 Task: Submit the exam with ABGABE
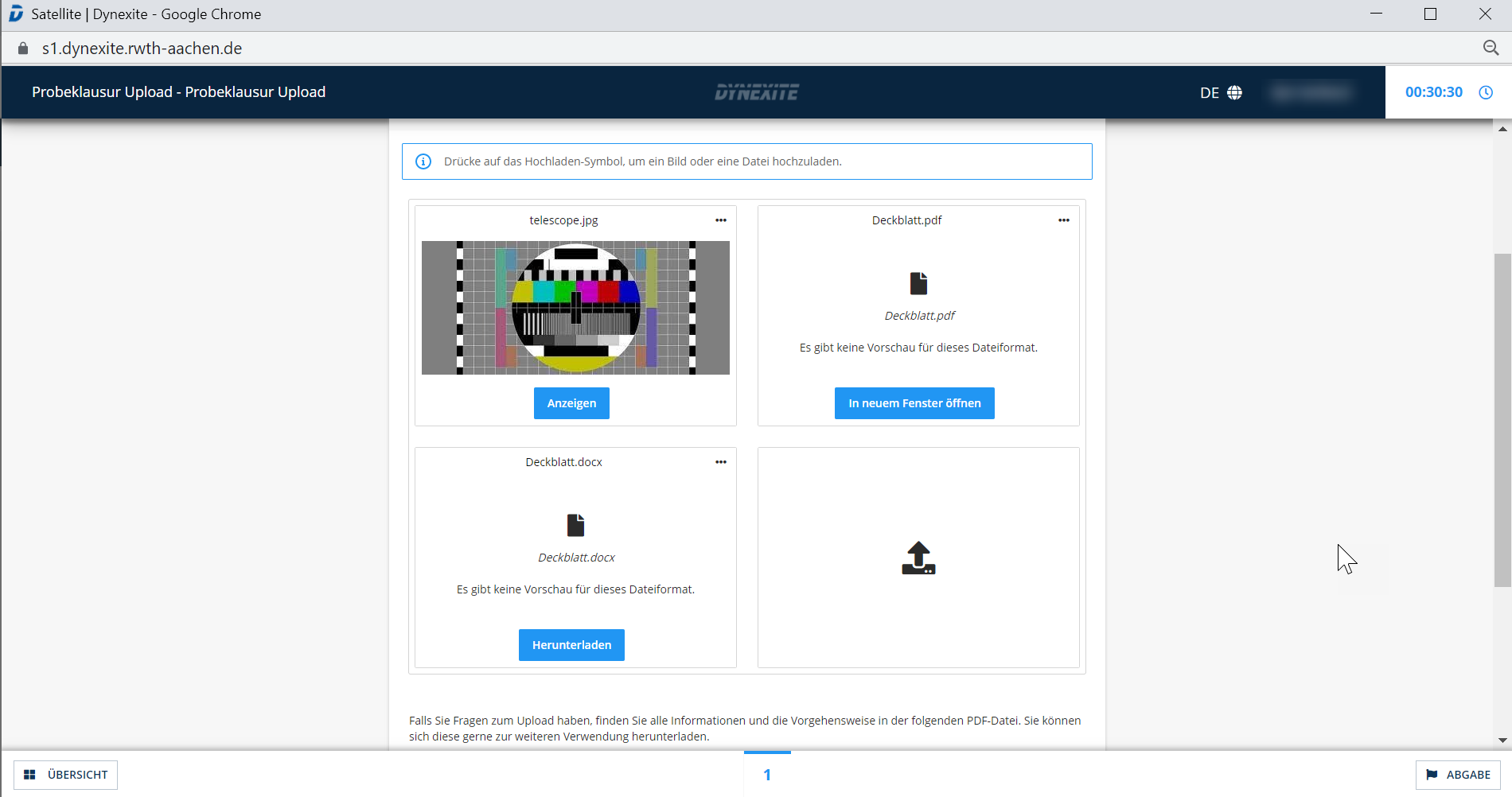(1458, 775)
